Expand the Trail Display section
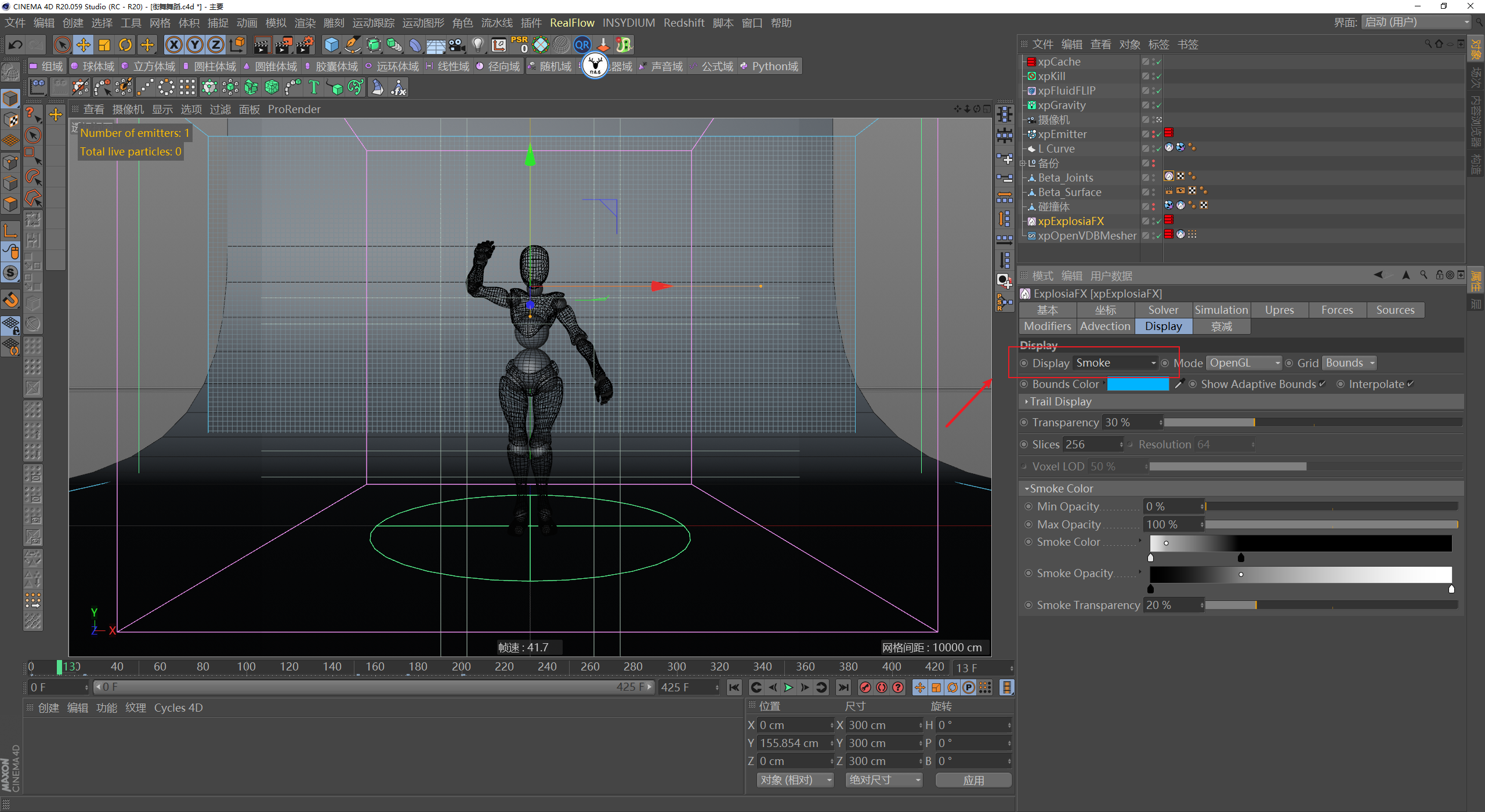The height and width of the screenshot is (812, 1485). 1060,401
